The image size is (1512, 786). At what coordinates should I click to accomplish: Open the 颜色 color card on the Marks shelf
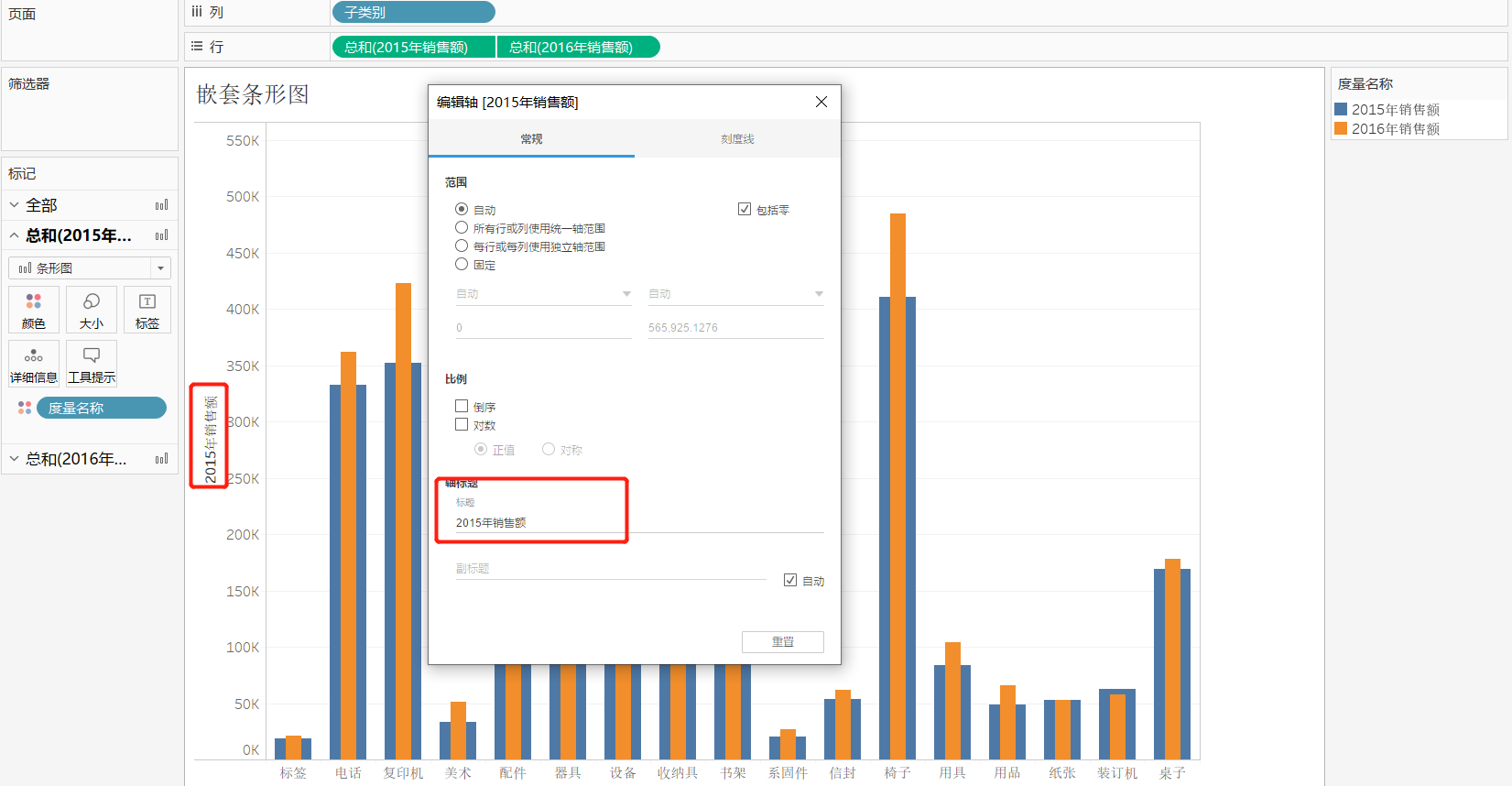[34, 310]
